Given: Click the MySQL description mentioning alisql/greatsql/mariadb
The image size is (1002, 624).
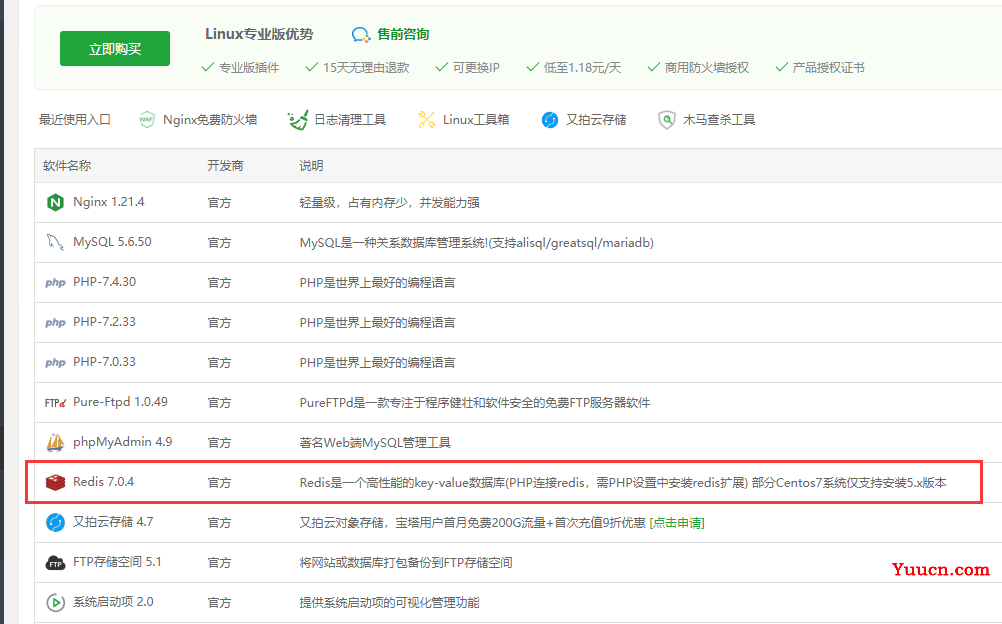Looking at the screenshot, I should (x=477, y=243).
